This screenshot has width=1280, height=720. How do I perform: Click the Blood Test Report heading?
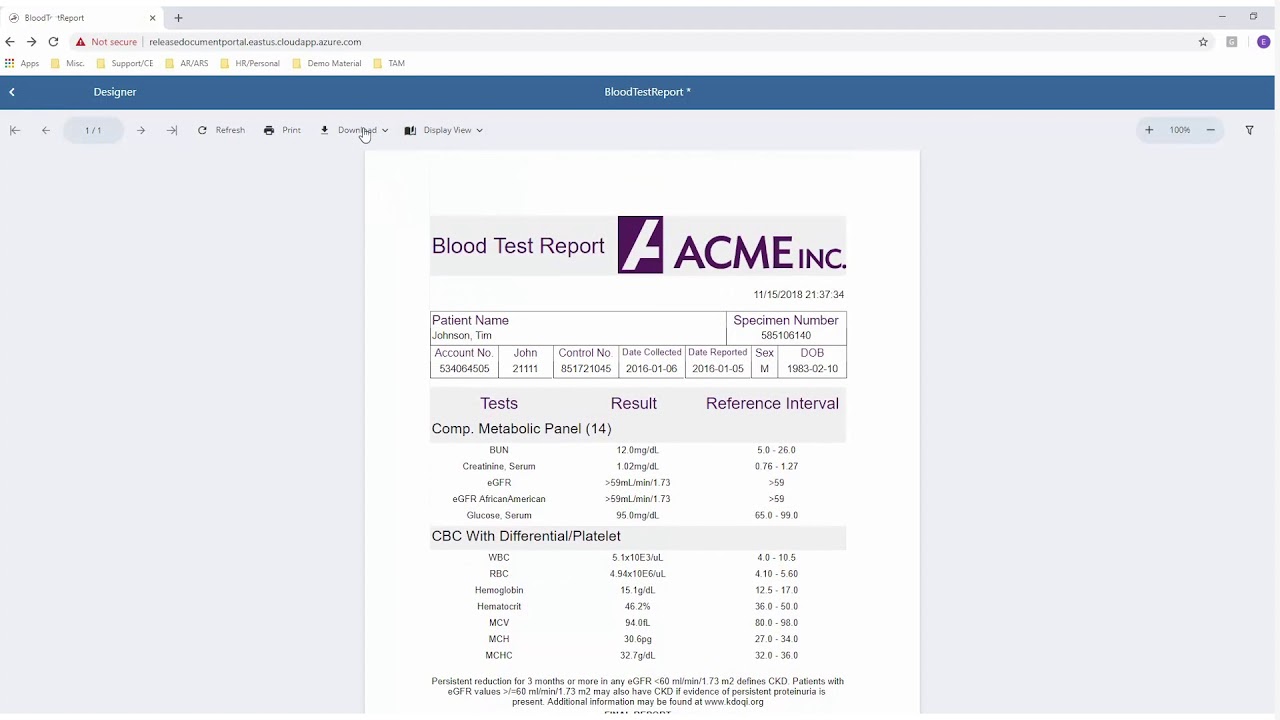tap(518, 246)
